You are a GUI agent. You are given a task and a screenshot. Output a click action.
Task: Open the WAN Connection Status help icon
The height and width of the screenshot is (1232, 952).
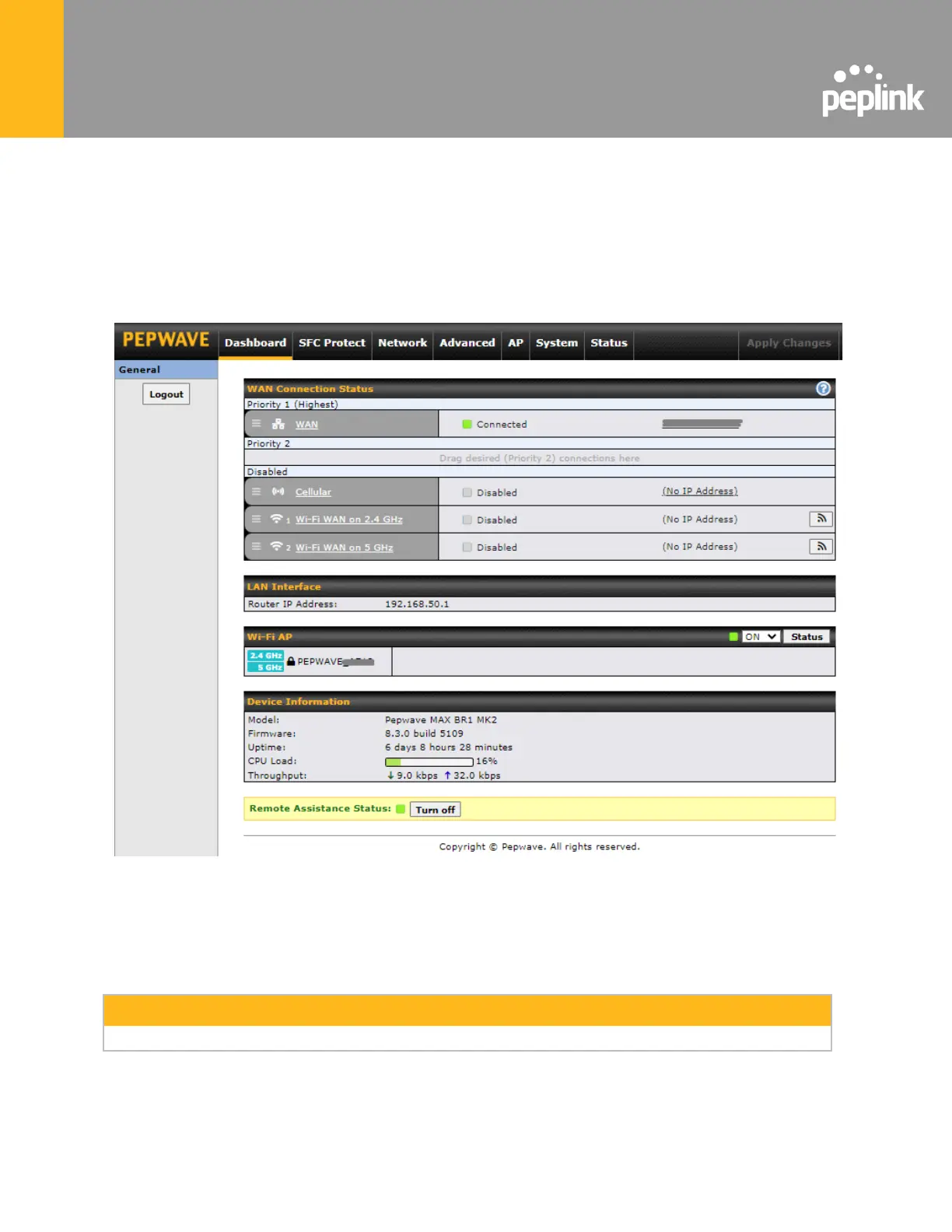[823, 389]
